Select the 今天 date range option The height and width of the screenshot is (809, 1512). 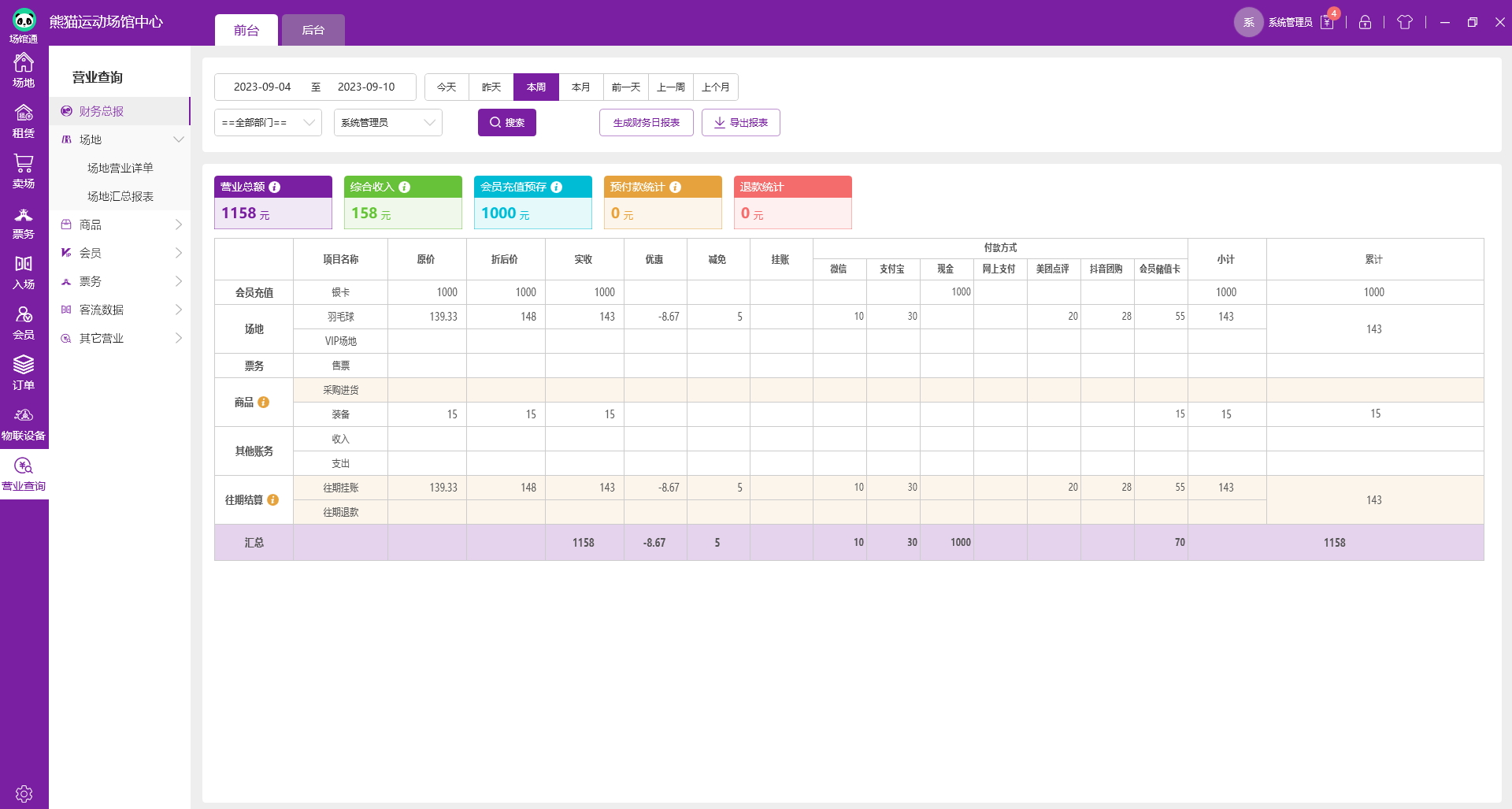pyautogui.click(x=447, y=87)
